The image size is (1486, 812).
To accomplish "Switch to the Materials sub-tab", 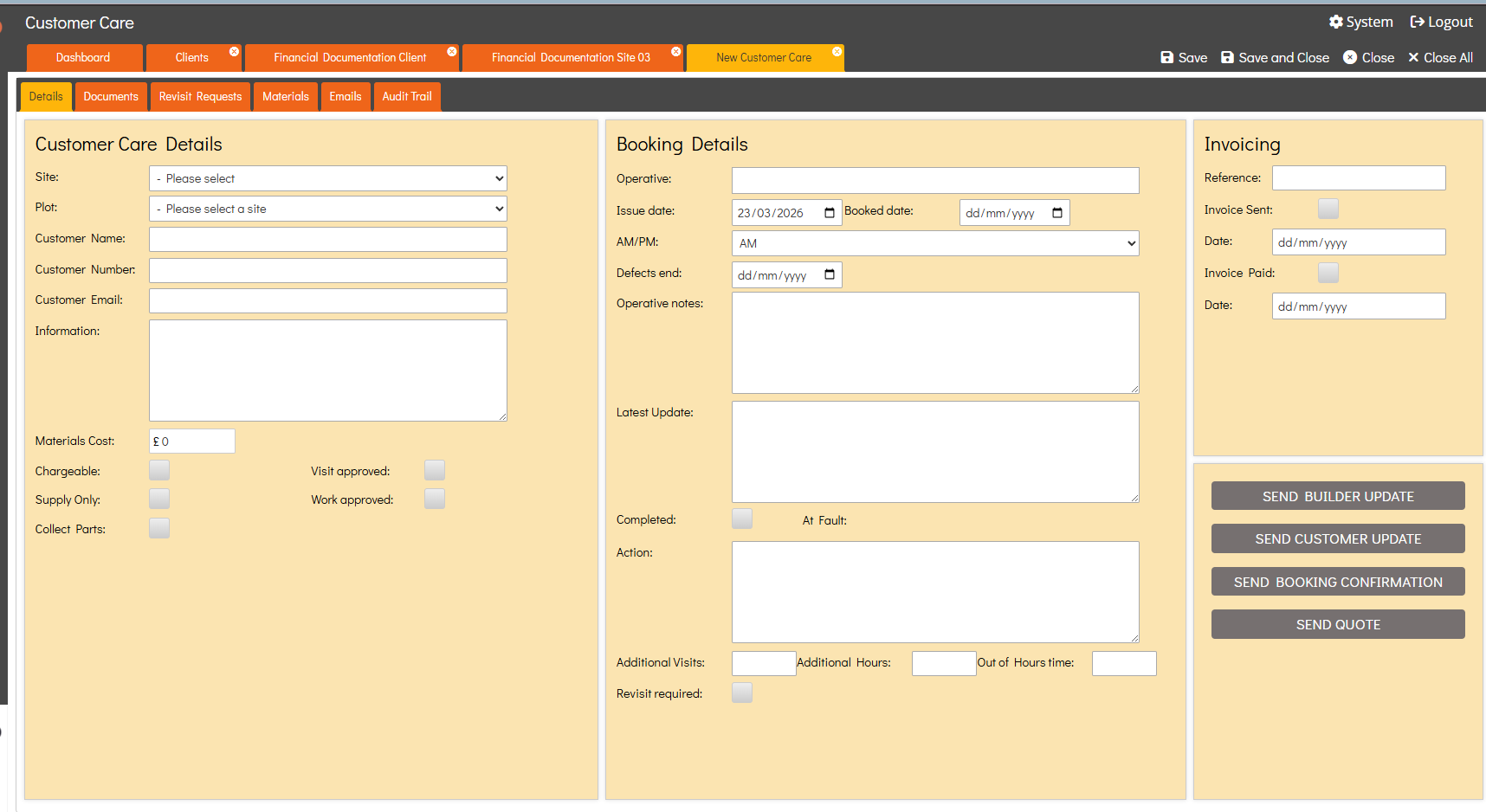I will [x=286, y=97].
